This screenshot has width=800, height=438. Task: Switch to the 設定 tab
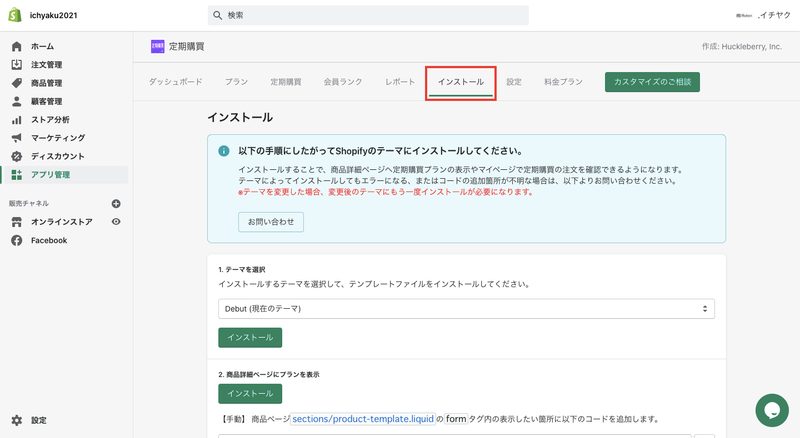pyautogui.click(x=514, y=82)
